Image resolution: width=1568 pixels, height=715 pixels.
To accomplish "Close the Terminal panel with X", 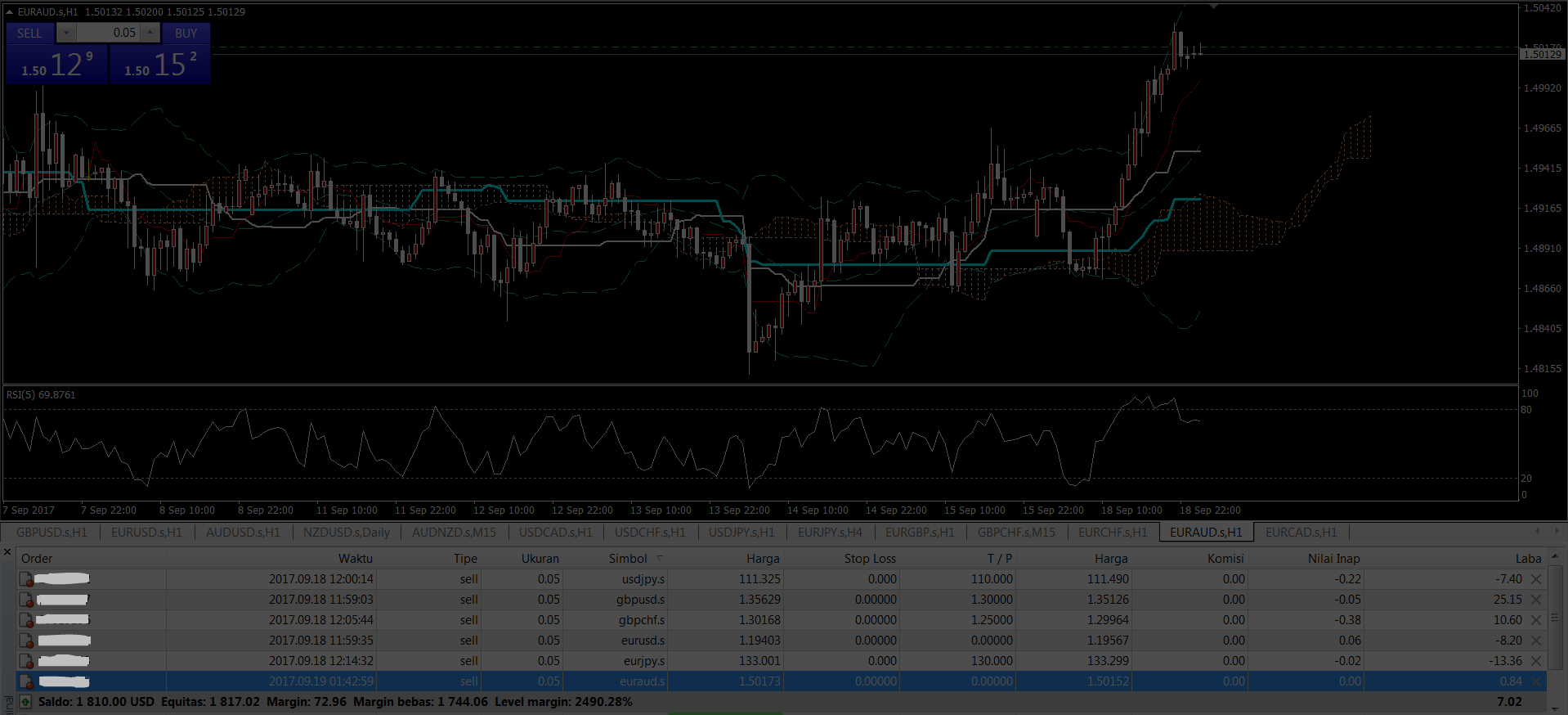I will [x=7, y=553].
